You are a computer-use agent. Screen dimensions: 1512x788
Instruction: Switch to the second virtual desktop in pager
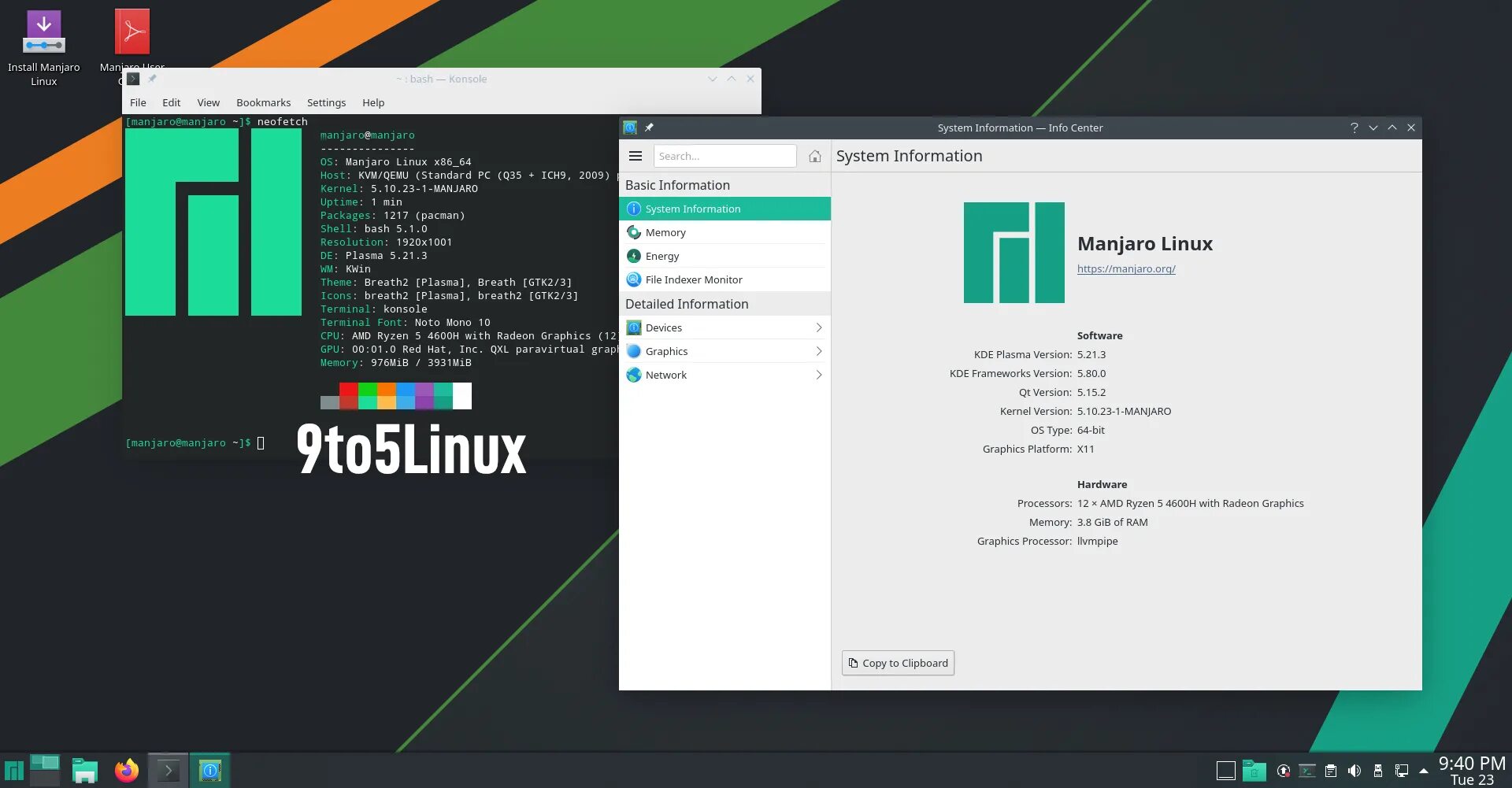45,778
